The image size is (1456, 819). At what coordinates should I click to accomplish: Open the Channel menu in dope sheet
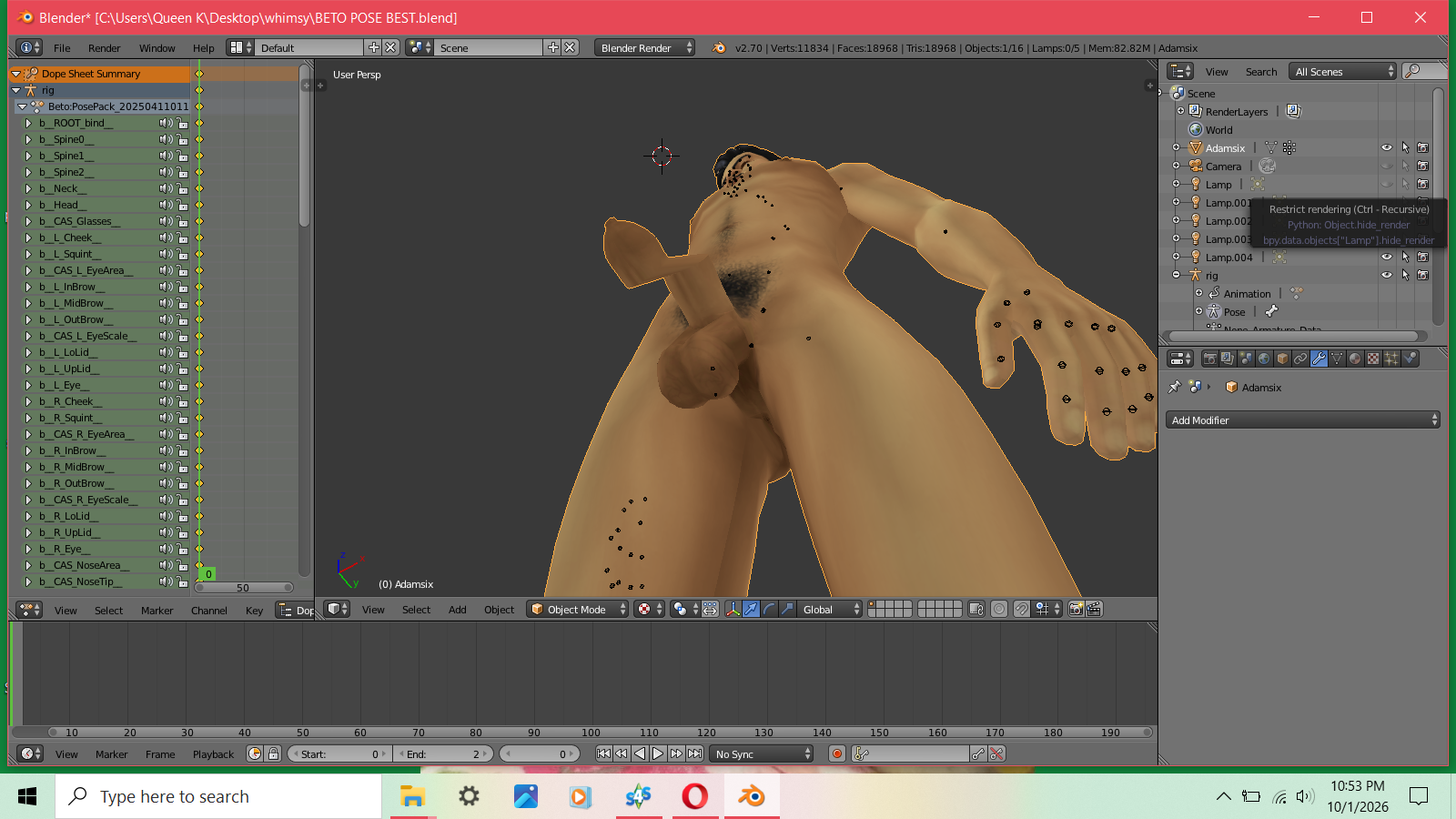[x=208, y=610]
